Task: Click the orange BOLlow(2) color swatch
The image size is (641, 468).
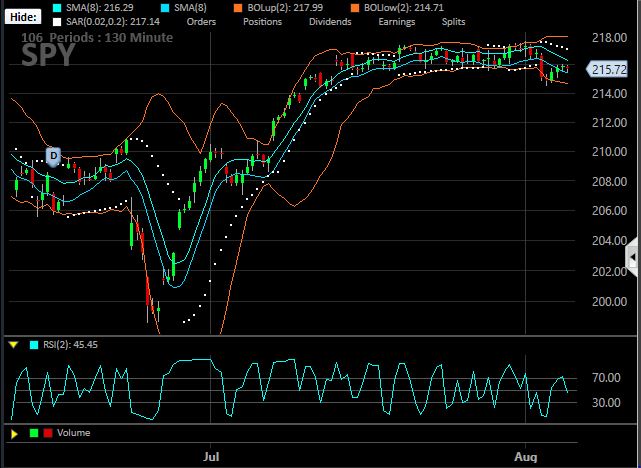Action: (355, 8)
